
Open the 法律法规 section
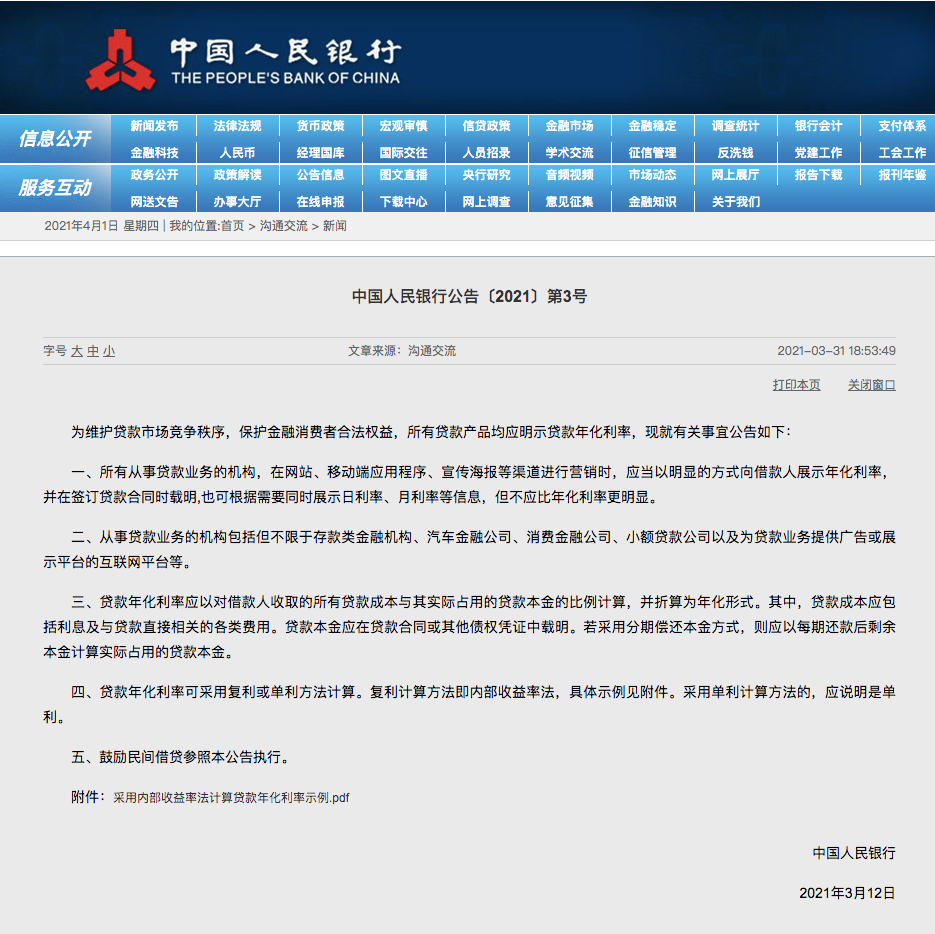click(x=236, y=127)
